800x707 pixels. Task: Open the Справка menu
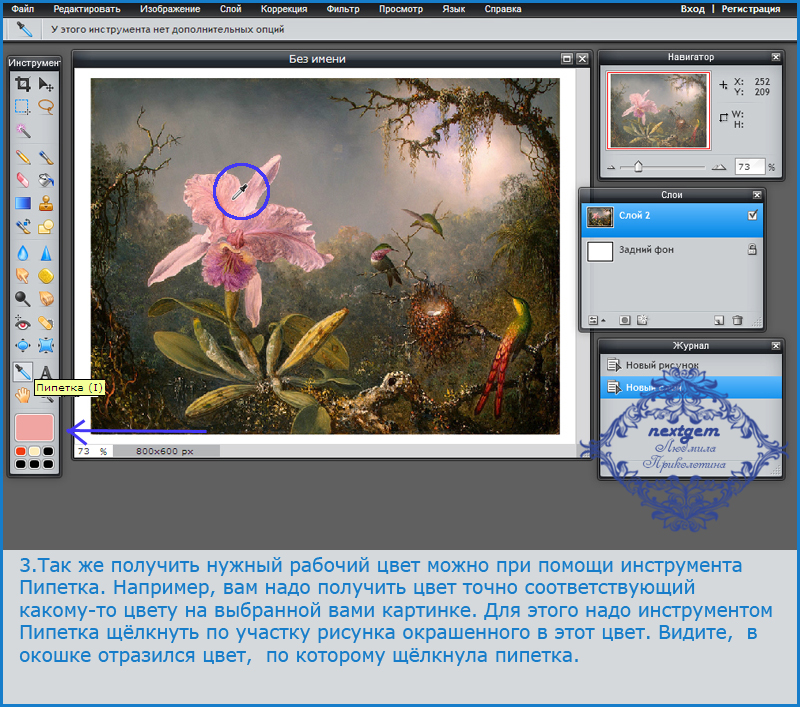pos(503,9)
